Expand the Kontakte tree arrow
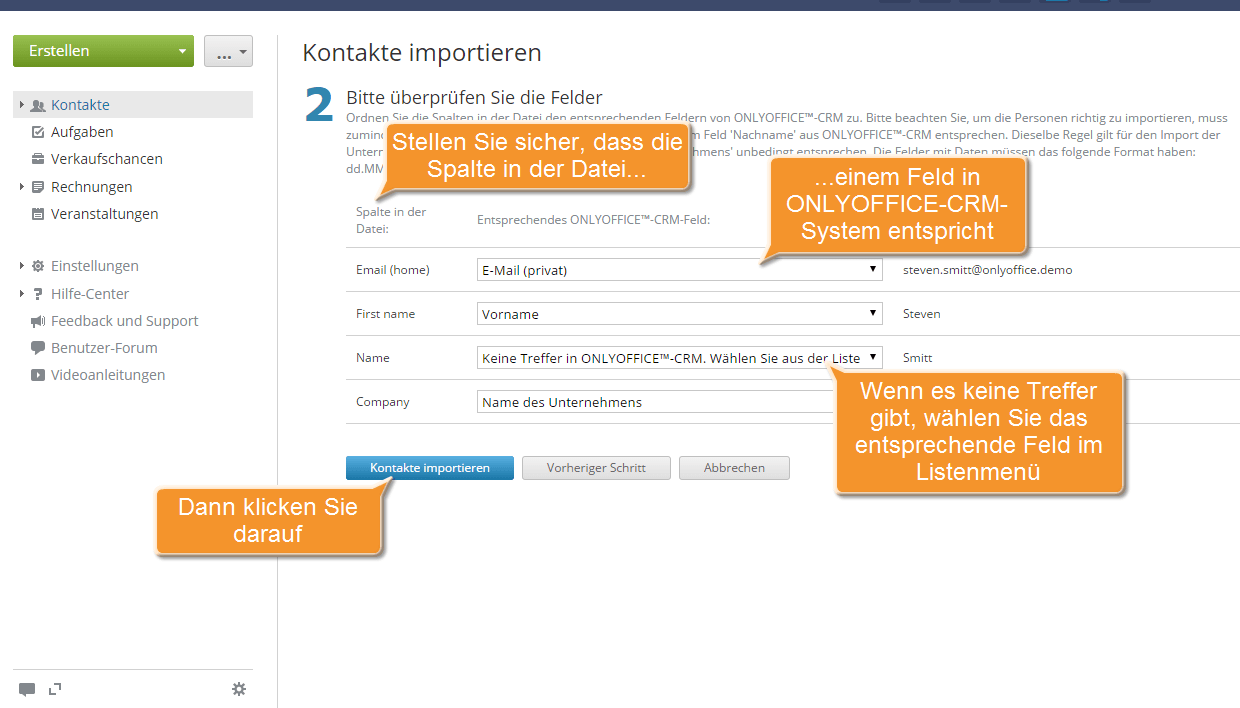Viewport: 1240px width, 708px height. 22,105
